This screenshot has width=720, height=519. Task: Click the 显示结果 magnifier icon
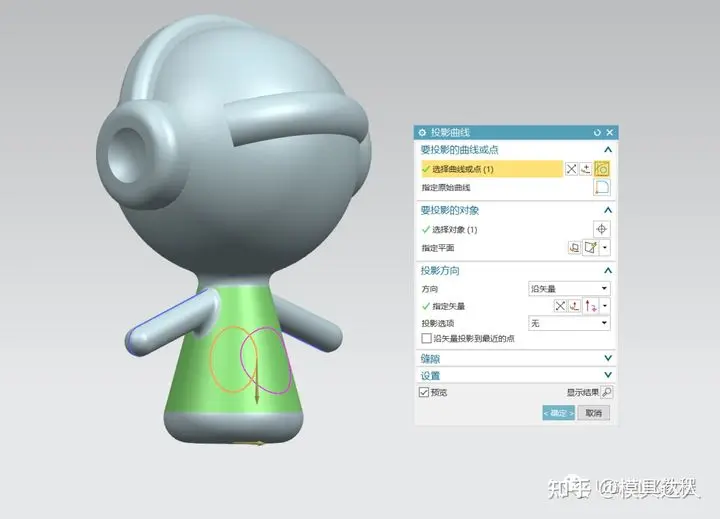(x=607, y=392)
